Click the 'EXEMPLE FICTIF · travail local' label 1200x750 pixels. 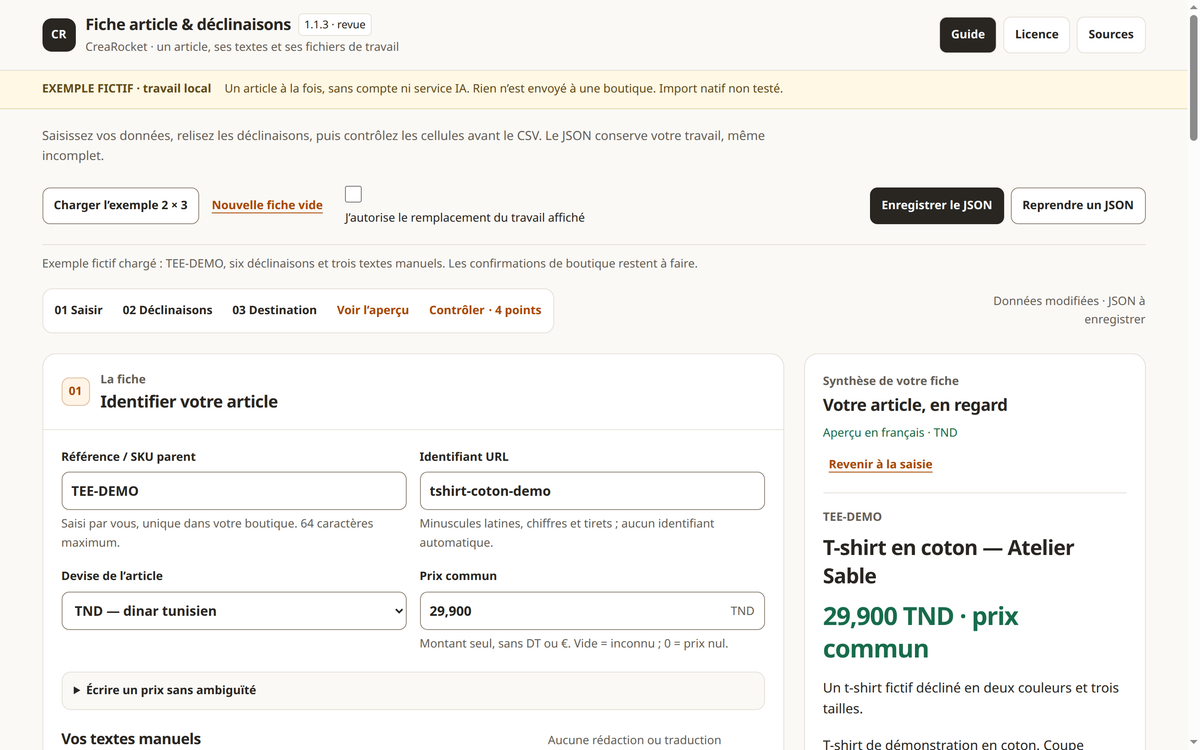(x=127, y=88)
